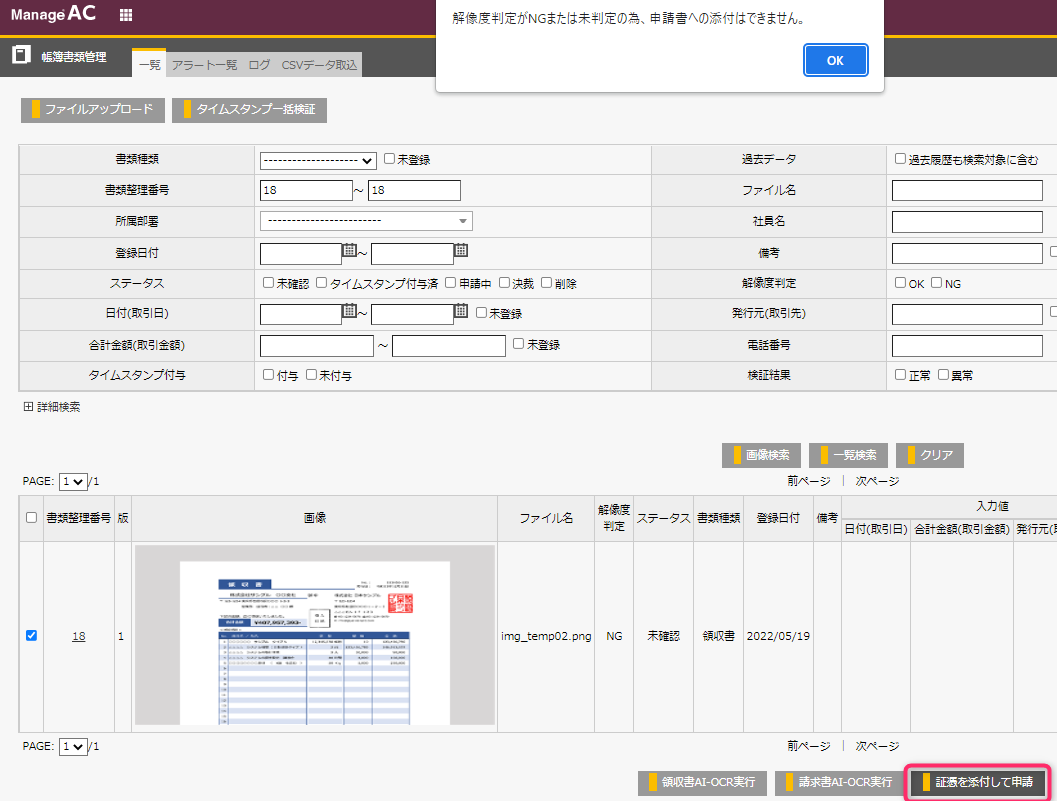Click OK in the alert dialog
Screen dimensions: 1057x801
pos(835,60)
